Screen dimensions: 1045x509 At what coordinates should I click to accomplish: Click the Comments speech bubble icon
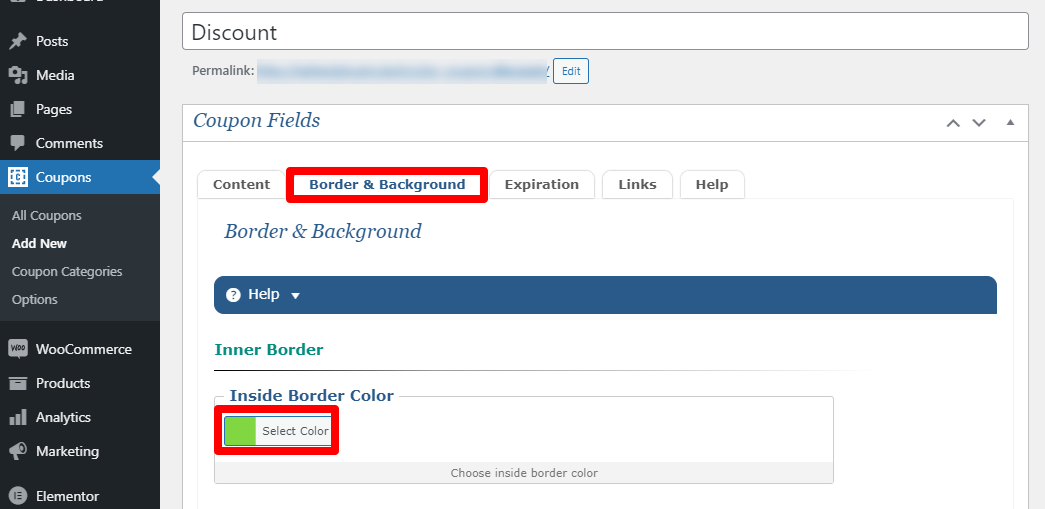(18, 143)
